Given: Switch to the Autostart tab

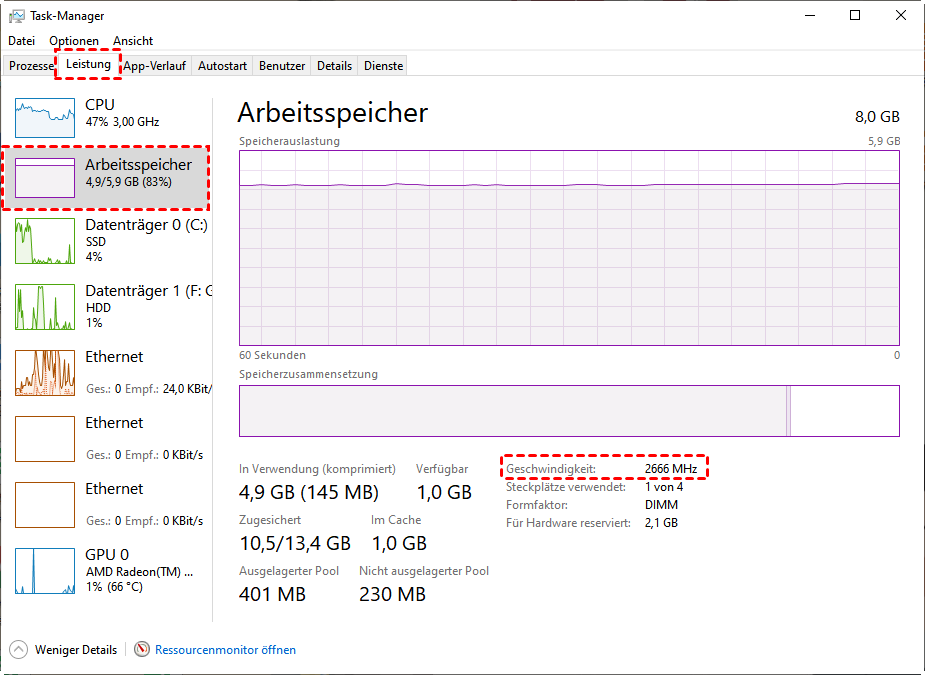Looking at the screenshot, I should (222, 66).
